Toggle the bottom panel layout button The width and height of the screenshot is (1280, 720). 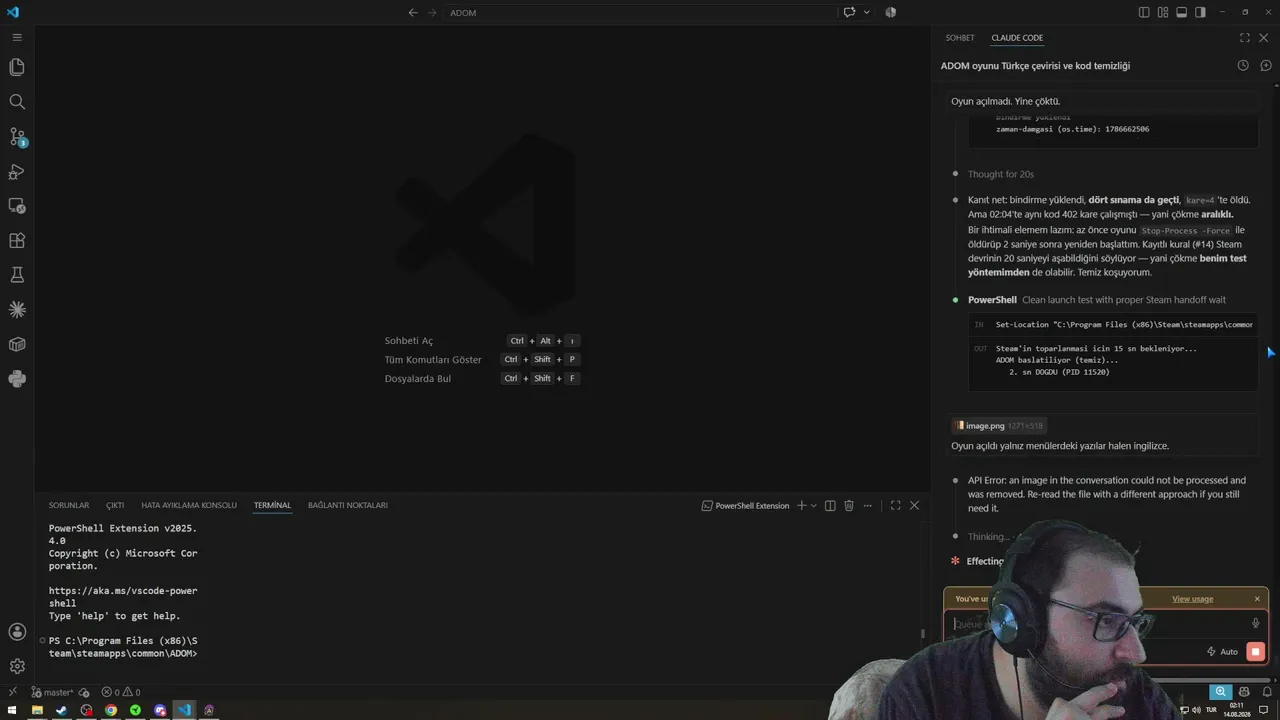point(1181,12)
